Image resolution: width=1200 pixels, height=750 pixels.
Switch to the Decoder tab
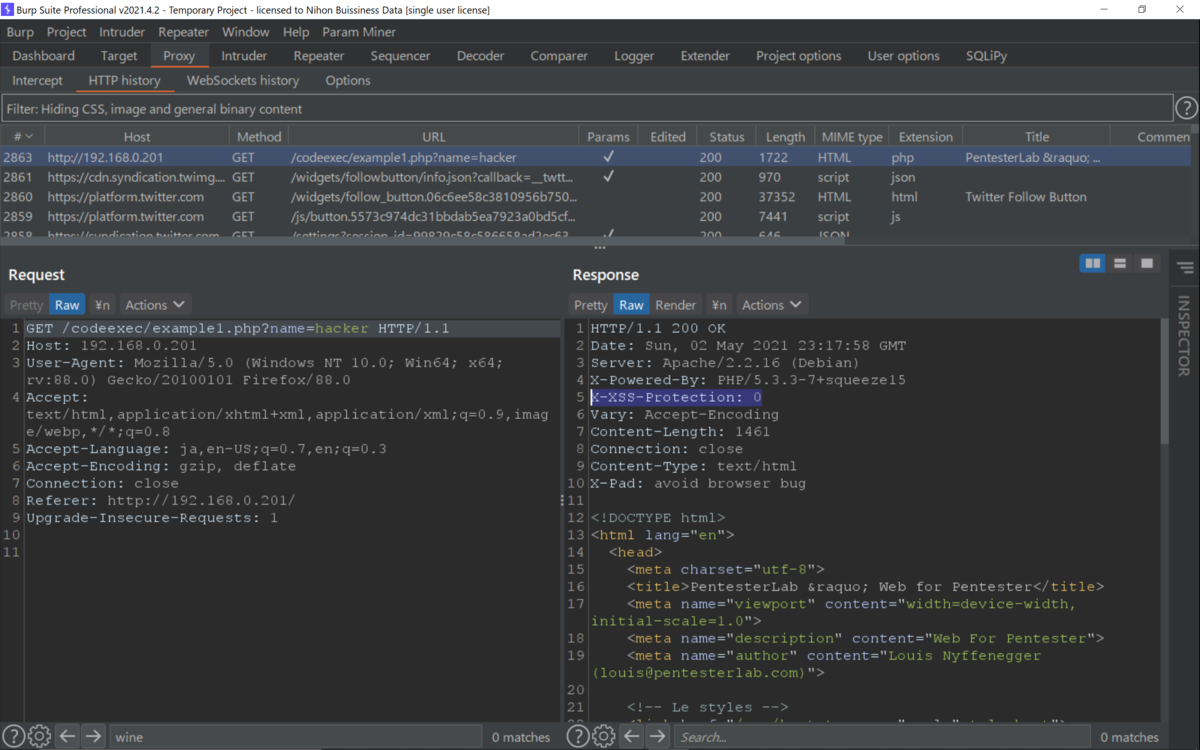coord(481,56)
